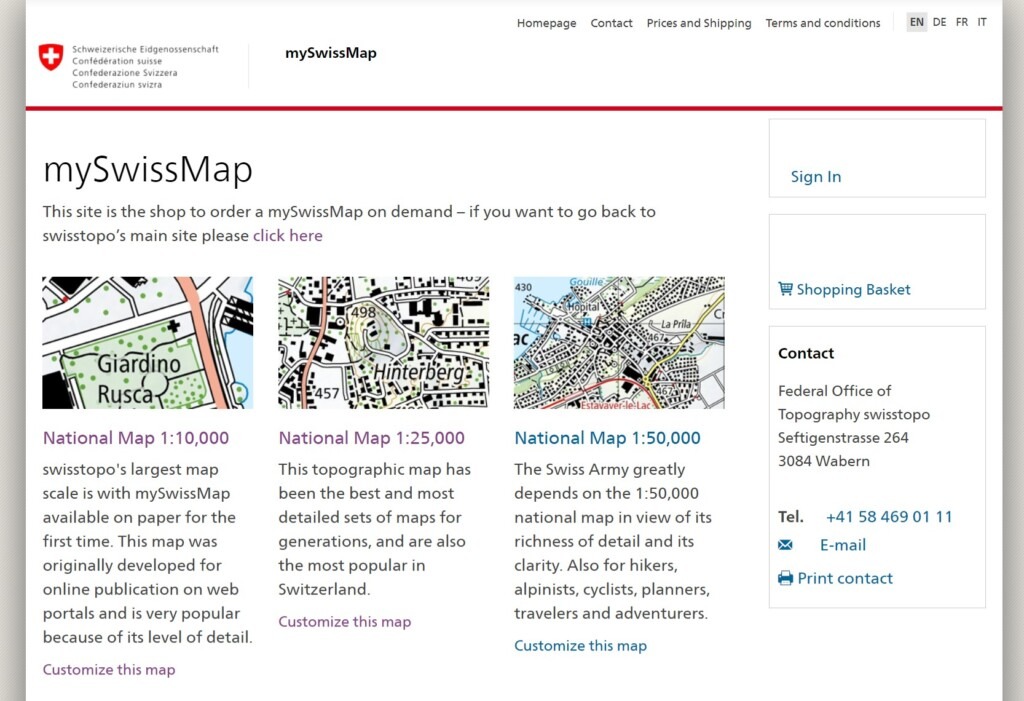Customize the 1:50,000 map
This screenshot has height=701, width=1024.
(581, 645)
